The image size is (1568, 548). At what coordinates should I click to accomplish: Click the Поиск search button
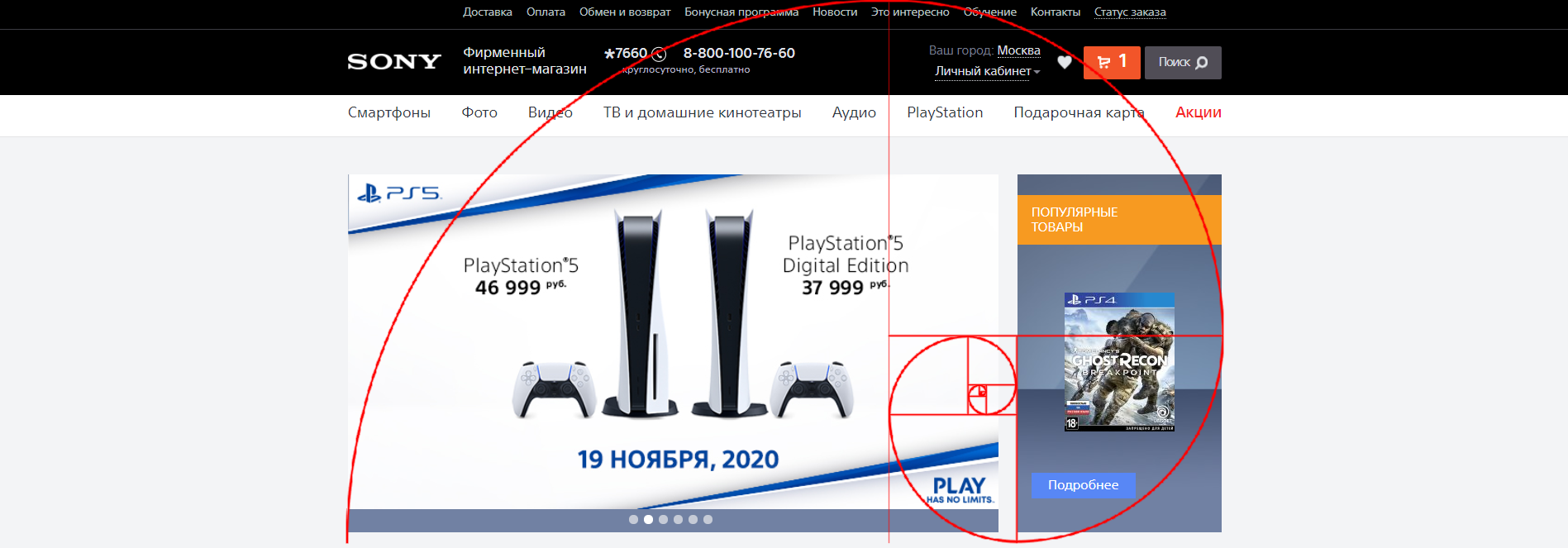[x=1183, y=62]
